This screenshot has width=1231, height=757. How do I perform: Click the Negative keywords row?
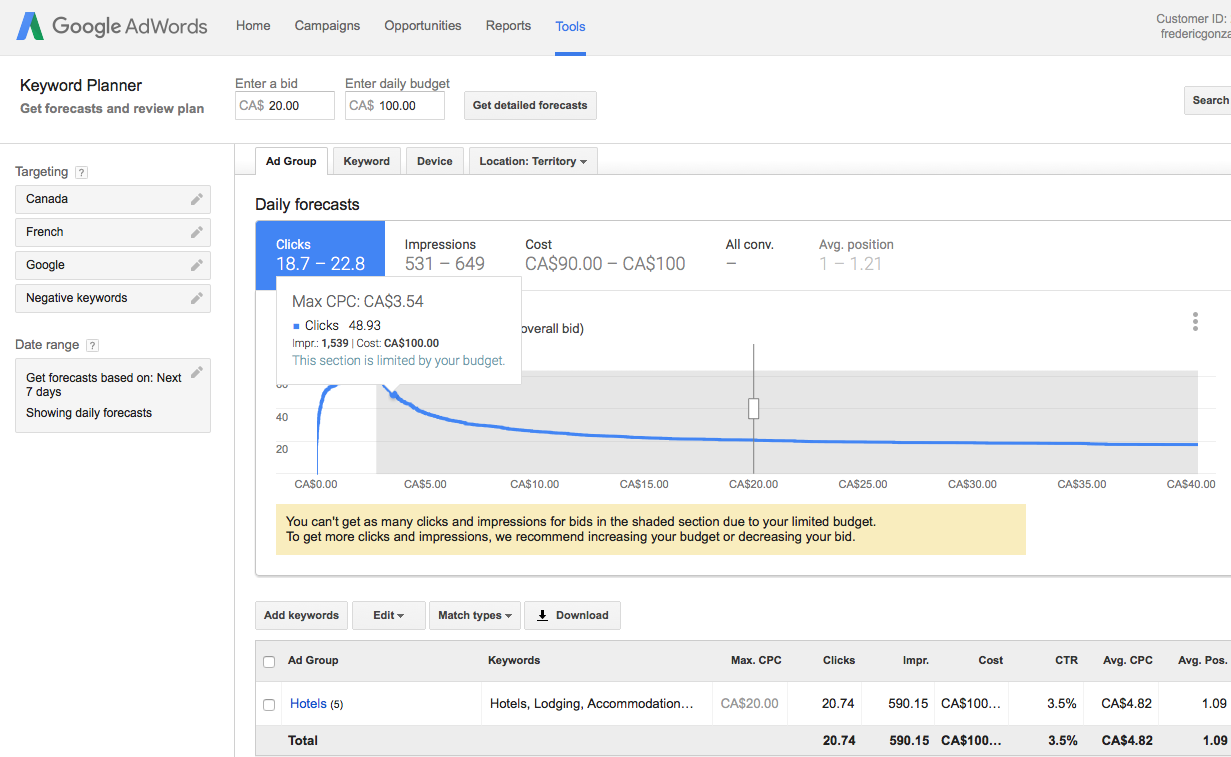[113, 298]
